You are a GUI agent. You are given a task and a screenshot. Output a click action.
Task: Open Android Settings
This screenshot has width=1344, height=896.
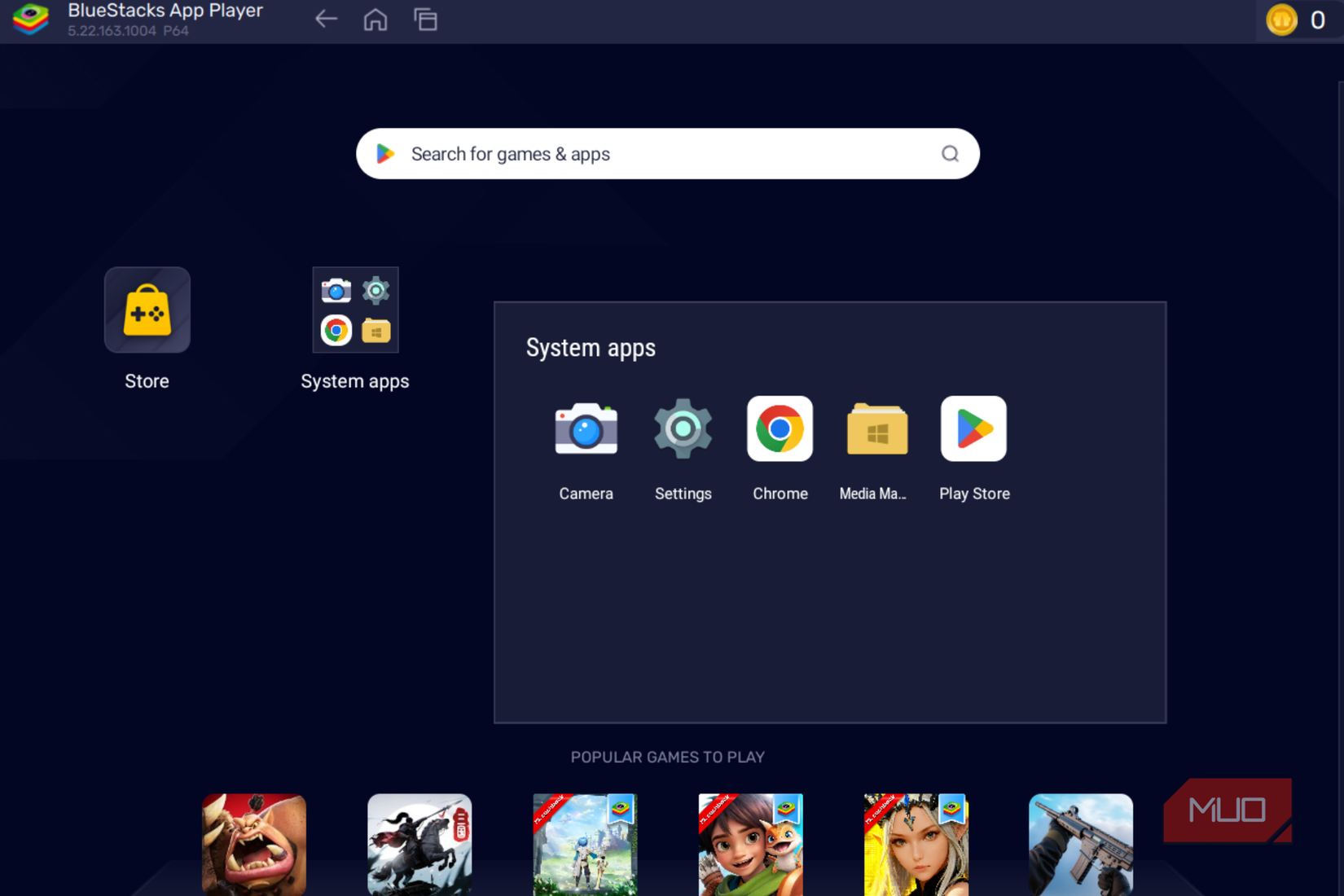tap(683, 429)
